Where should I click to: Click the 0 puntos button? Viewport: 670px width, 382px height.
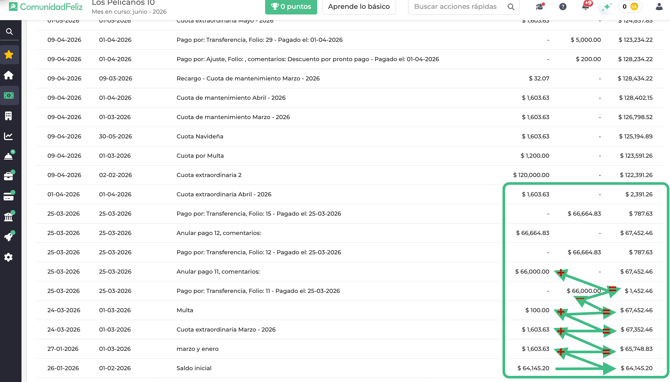pos(291,7)
